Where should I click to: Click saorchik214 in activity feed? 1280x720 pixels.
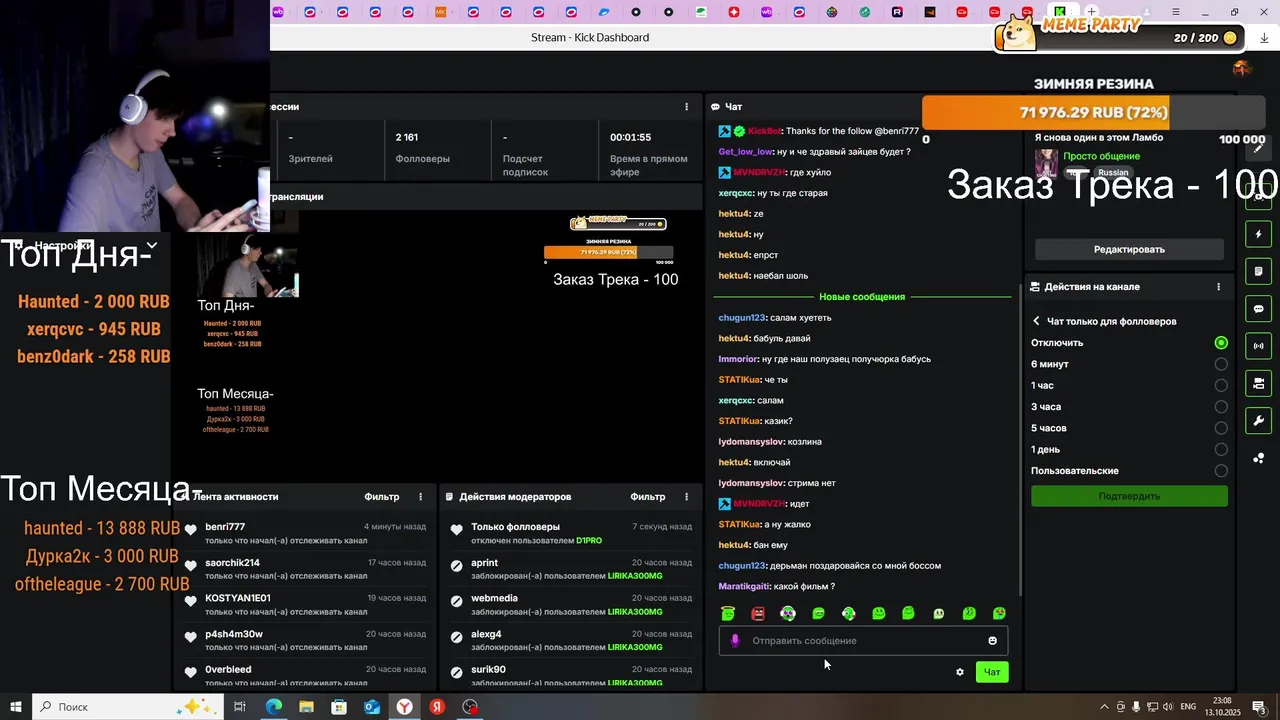pos(232,563)
